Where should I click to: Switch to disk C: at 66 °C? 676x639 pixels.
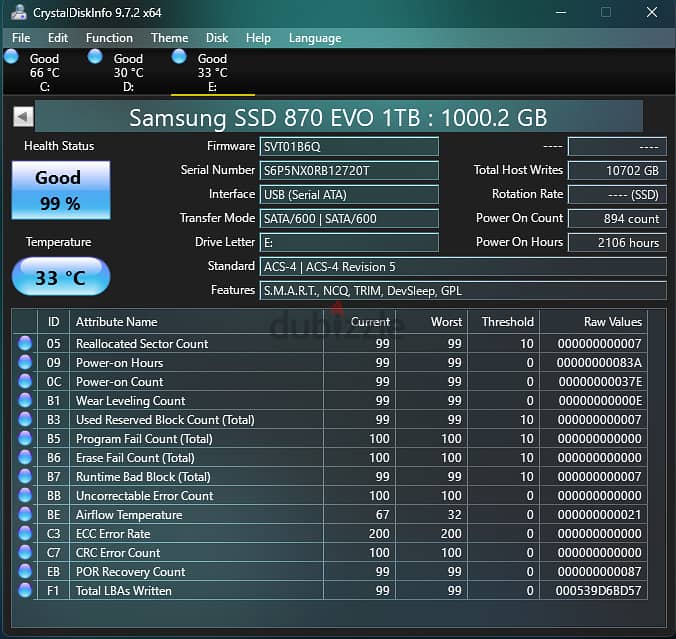coord(44,72)
